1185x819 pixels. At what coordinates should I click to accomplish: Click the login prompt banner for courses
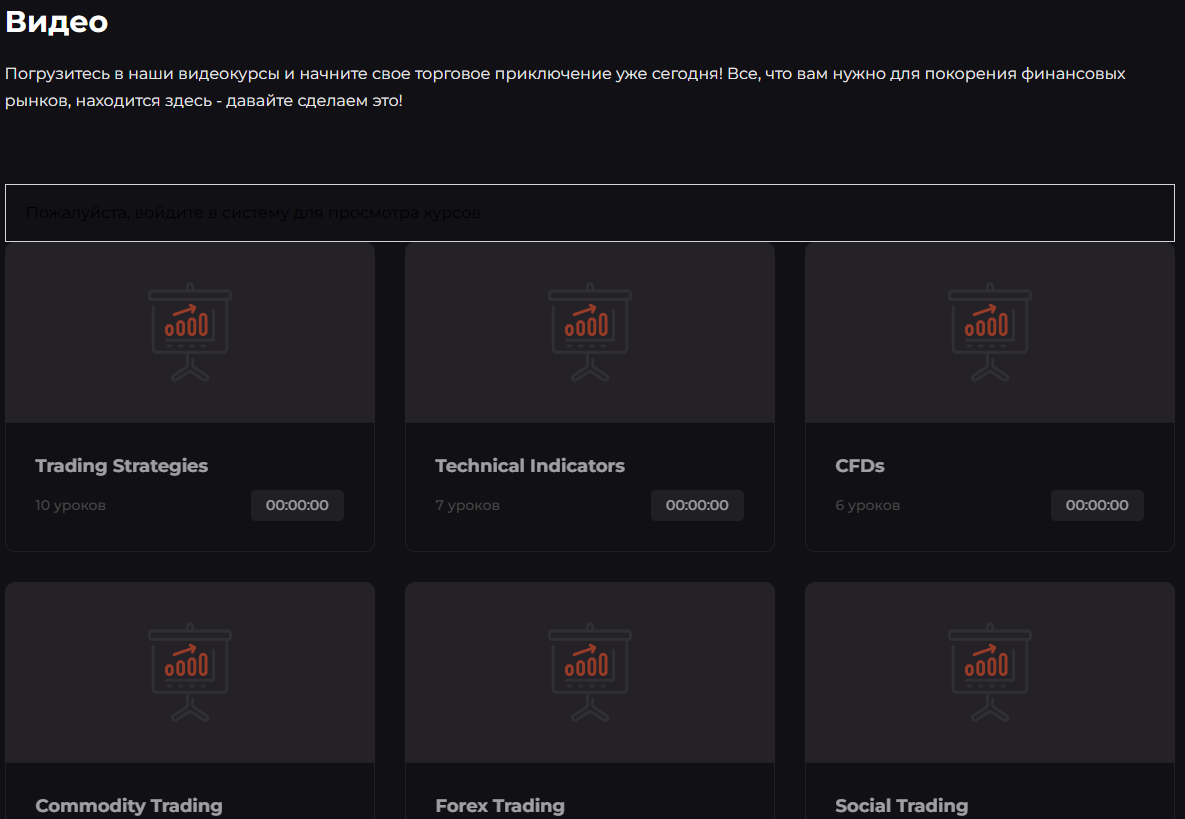pos(589,213)
